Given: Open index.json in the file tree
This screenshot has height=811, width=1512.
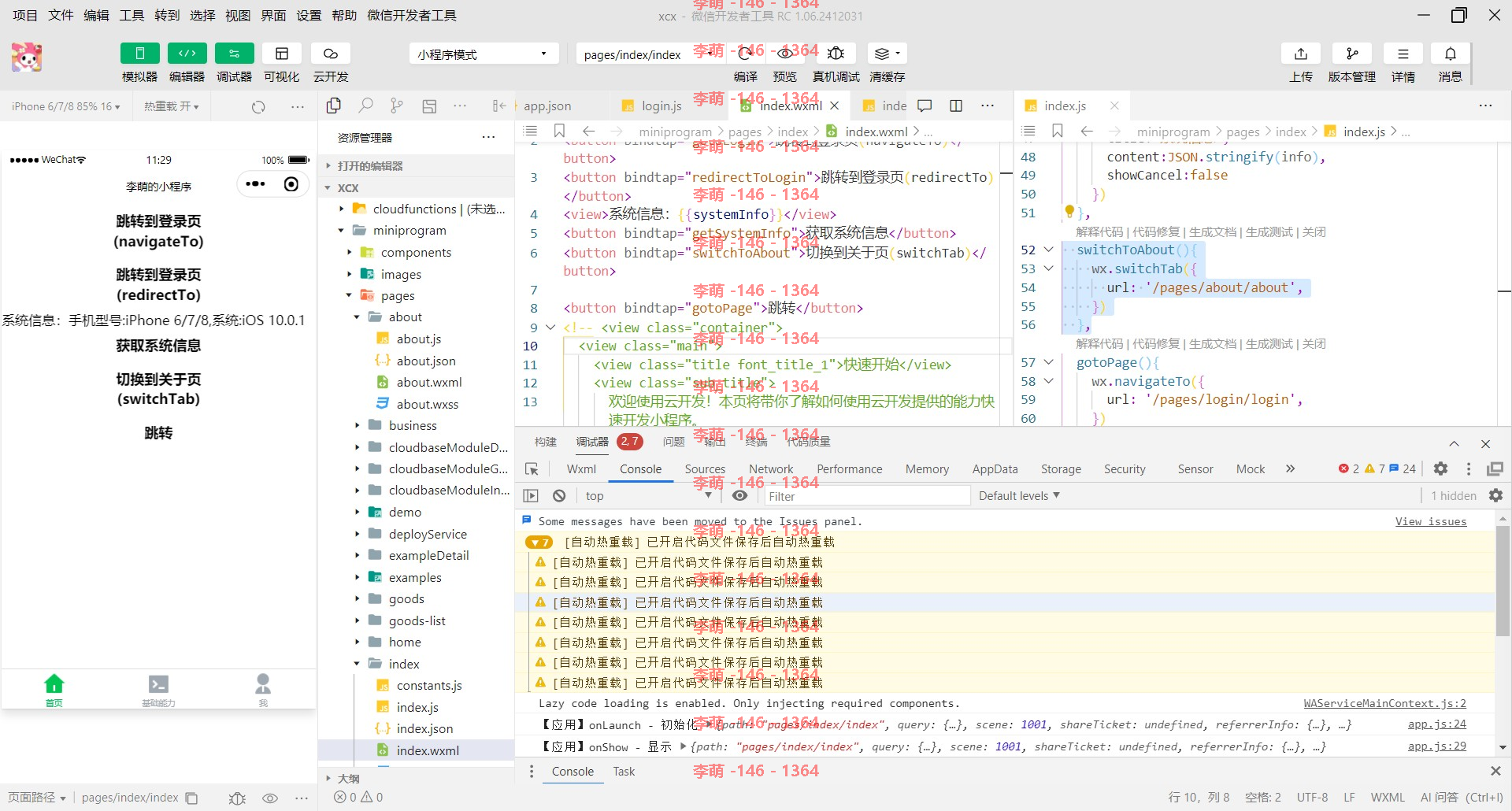Looking at the screenshot, I should (x=424, y=729).
